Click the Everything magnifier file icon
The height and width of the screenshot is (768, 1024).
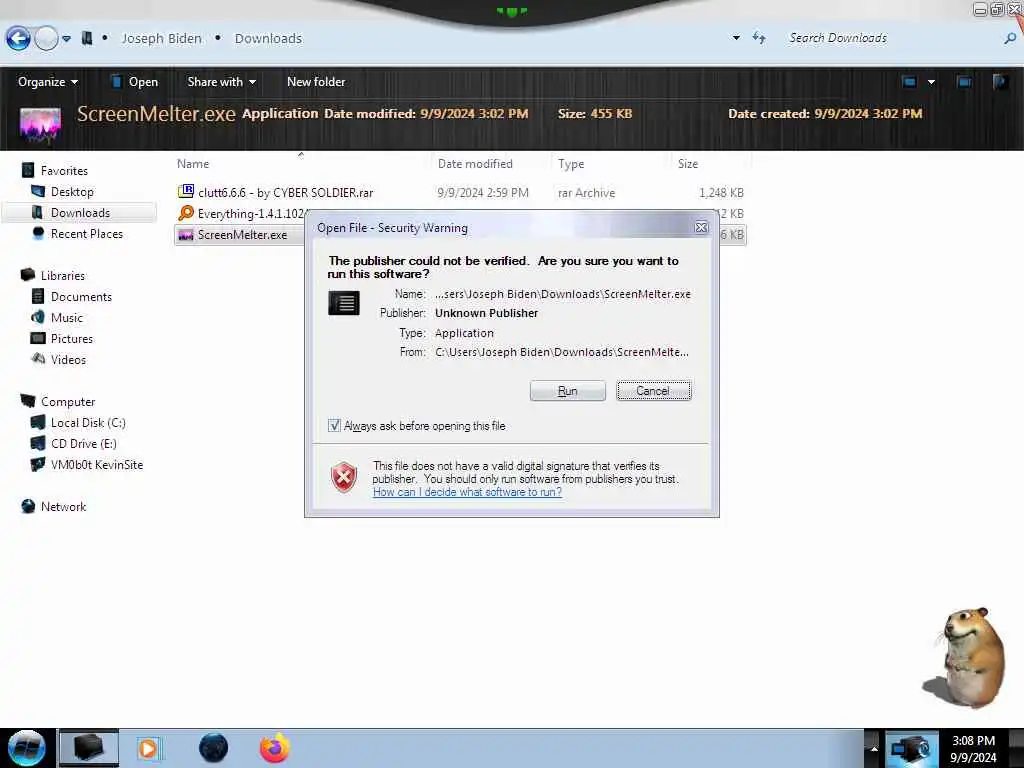[186, 213]
